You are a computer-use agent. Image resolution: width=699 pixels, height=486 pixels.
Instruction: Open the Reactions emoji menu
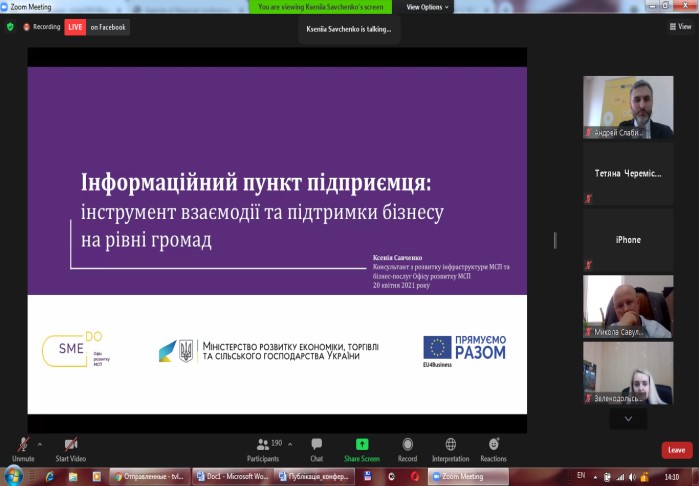[x=493, y=449]
